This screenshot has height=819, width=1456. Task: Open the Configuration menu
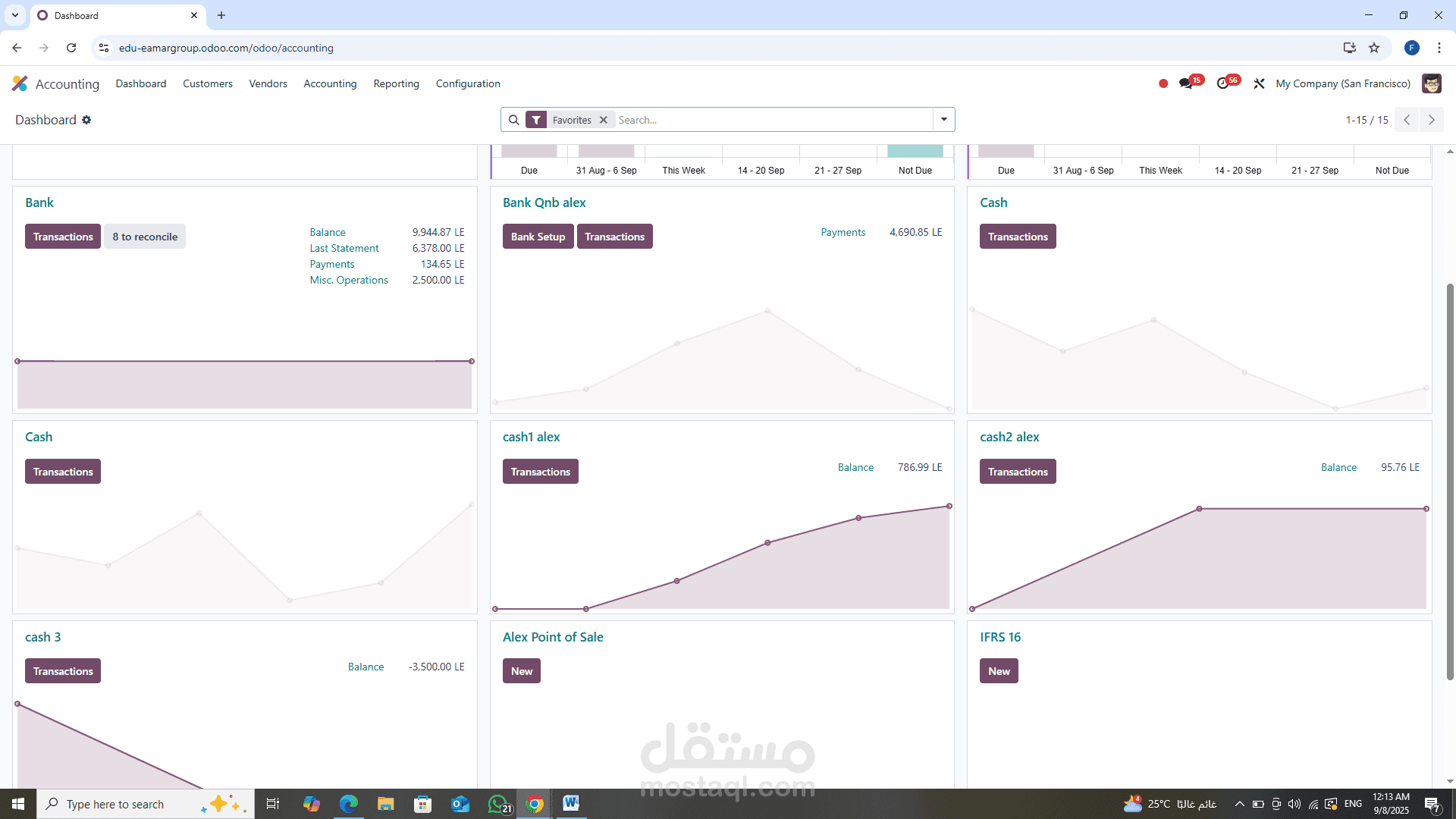467,83
